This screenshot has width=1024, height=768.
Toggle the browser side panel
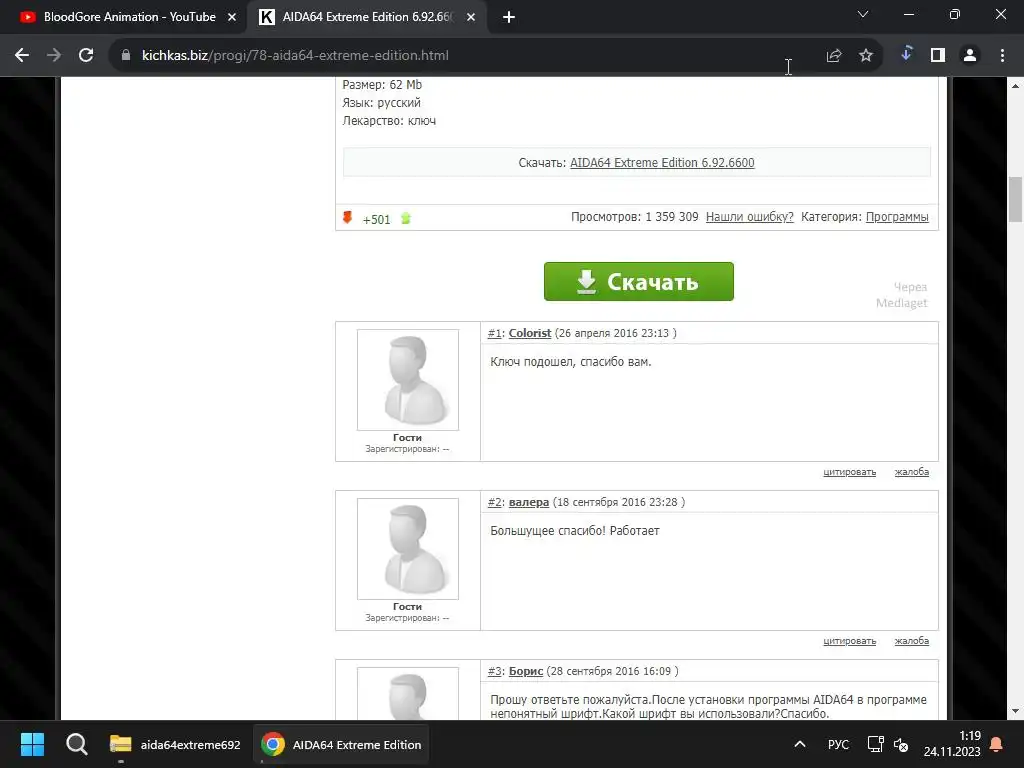coord(938,56)
